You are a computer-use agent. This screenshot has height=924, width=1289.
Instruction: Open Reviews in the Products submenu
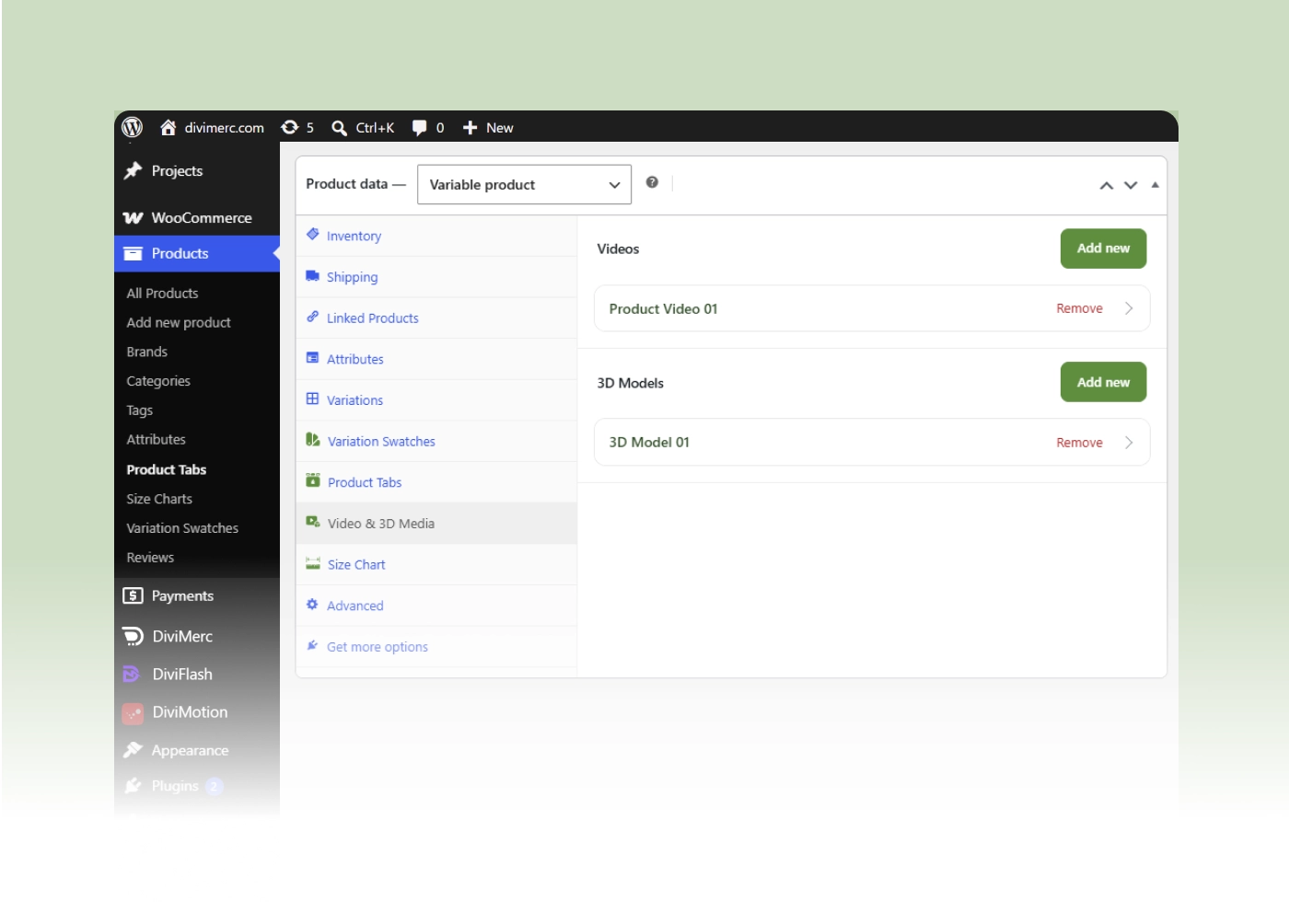click(x=150, y=558)
